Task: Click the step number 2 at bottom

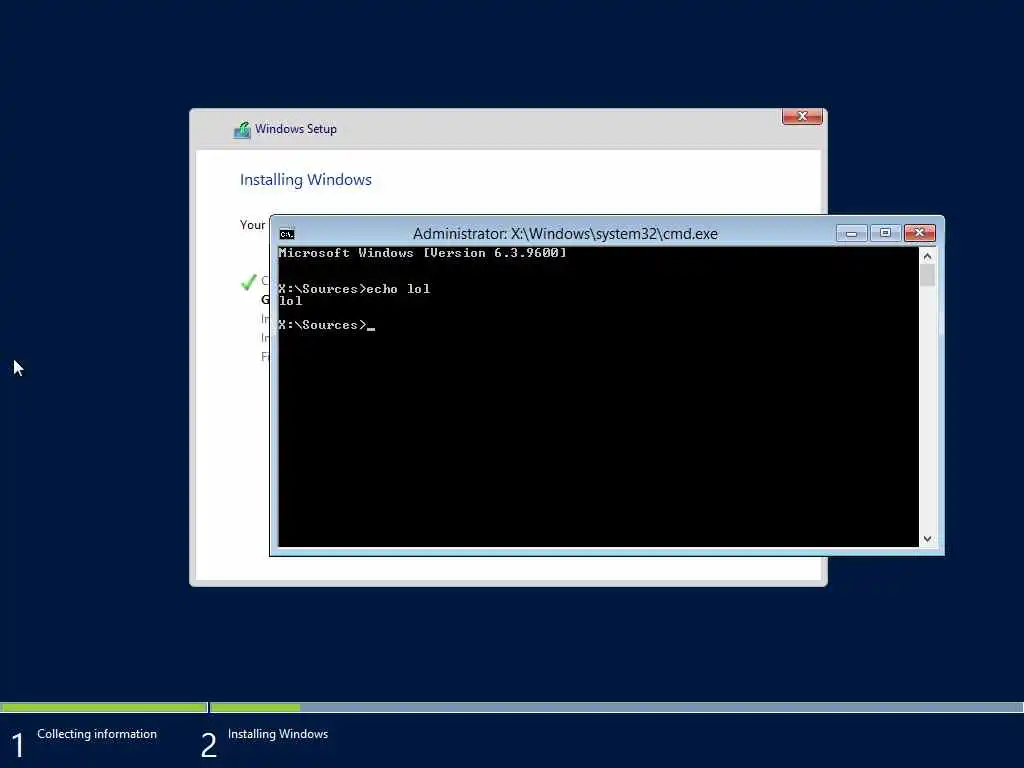Action: click(209, 745)
